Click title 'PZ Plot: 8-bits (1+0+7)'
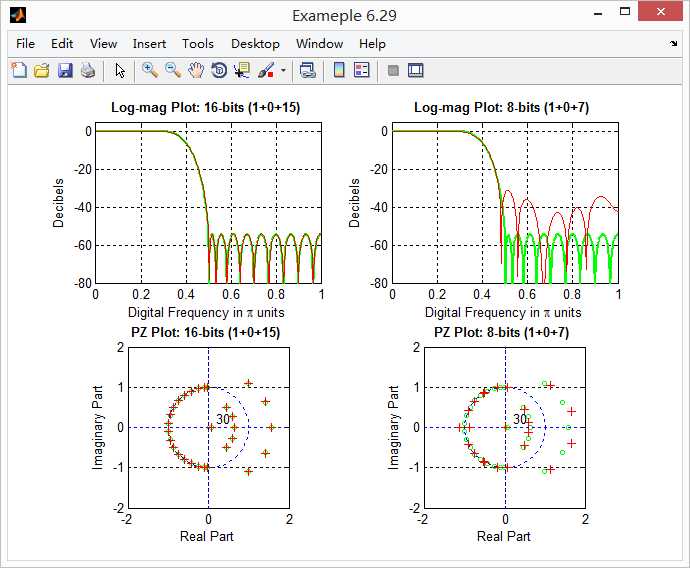The width and height of the screenshot is (690, 568). coord(502,332)
